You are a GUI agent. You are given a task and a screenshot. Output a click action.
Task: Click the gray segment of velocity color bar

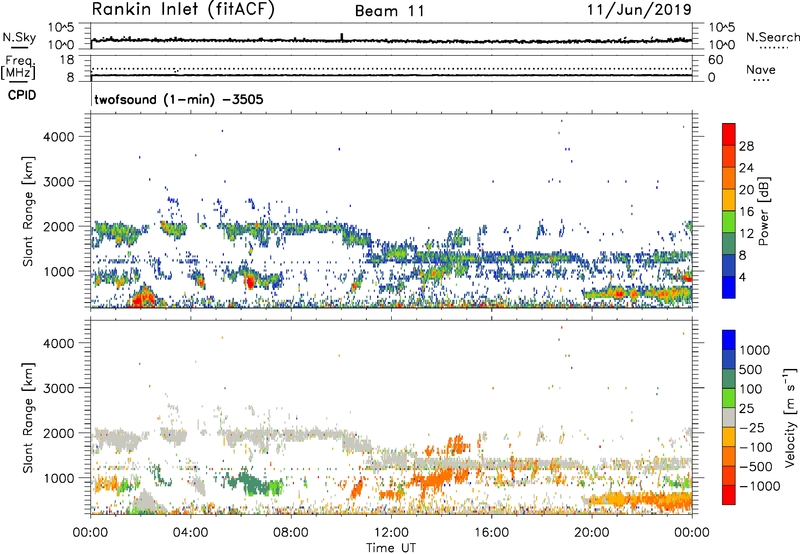729,417
